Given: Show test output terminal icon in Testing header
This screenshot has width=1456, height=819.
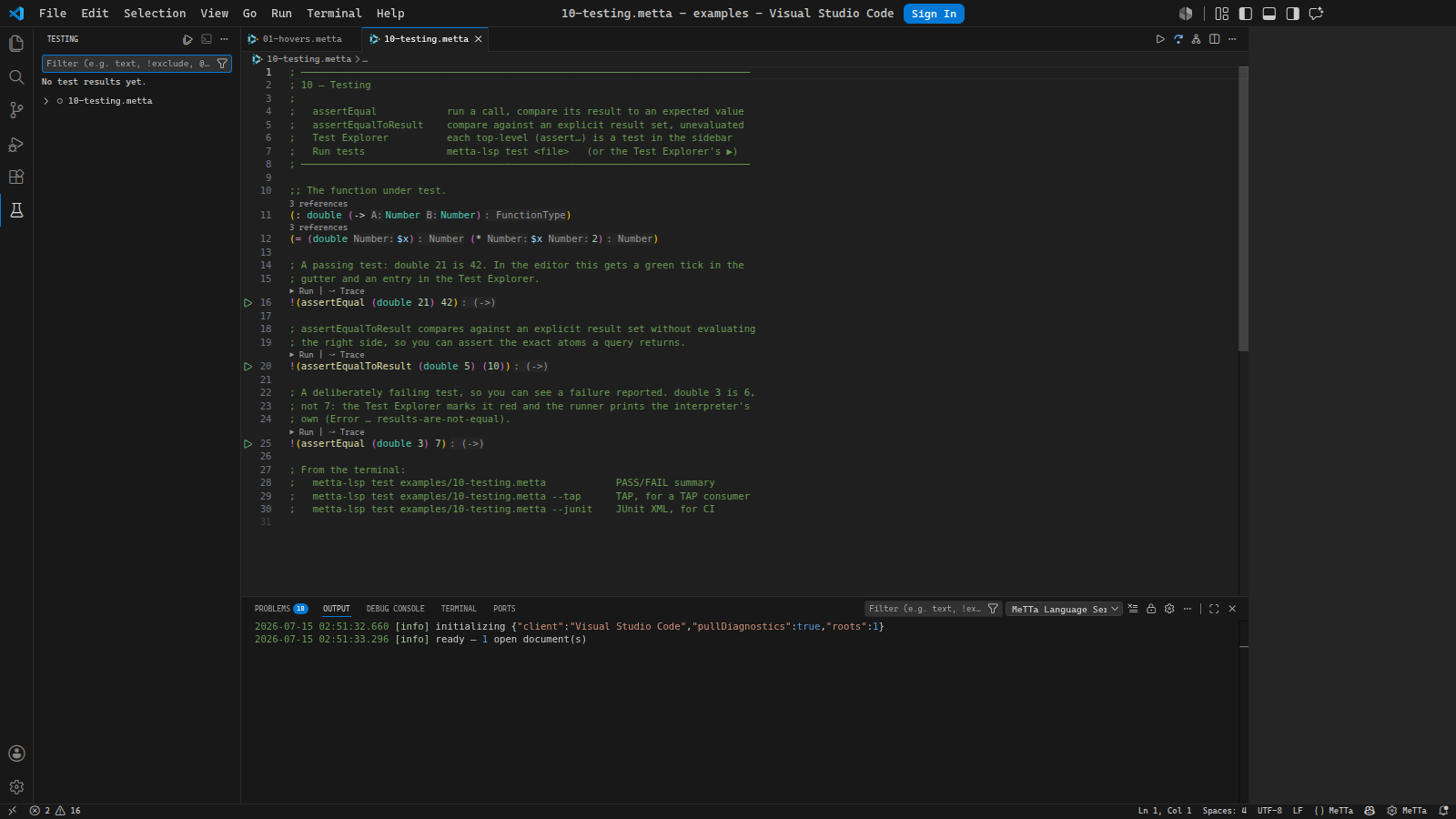Looking at the screenshot, I should point(207,39).
